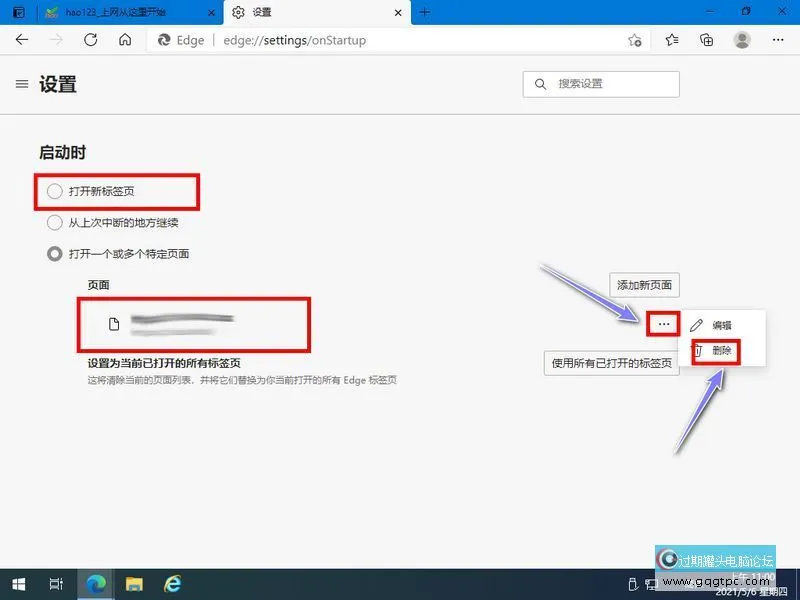
Task: Open Settings and more menu
Action: click(777, 40)
